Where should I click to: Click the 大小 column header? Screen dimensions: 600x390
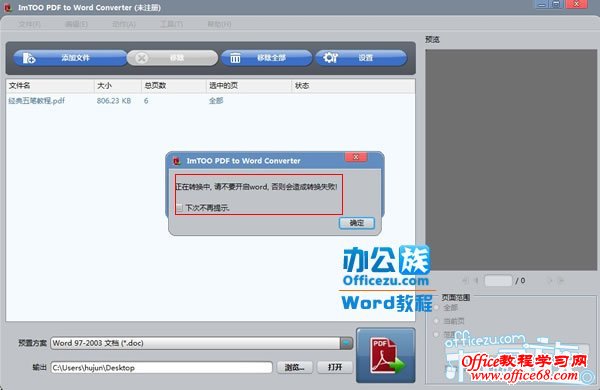tap(117, 86)
